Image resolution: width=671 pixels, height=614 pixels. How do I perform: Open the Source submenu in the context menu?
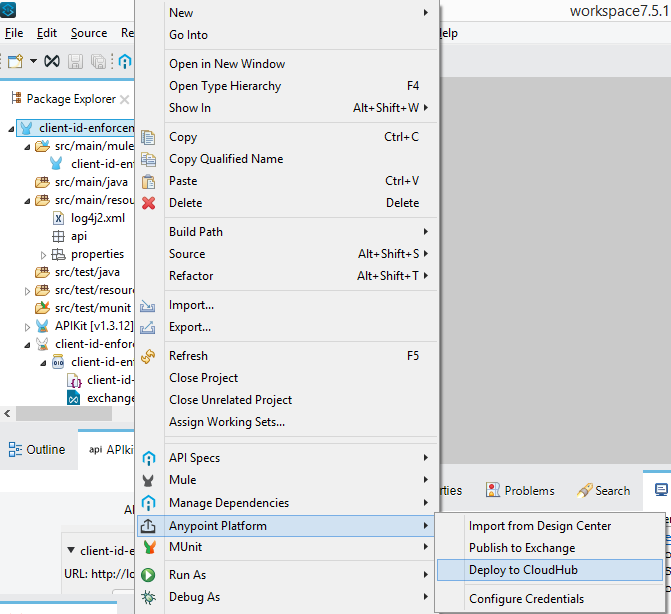coord(287,254)
